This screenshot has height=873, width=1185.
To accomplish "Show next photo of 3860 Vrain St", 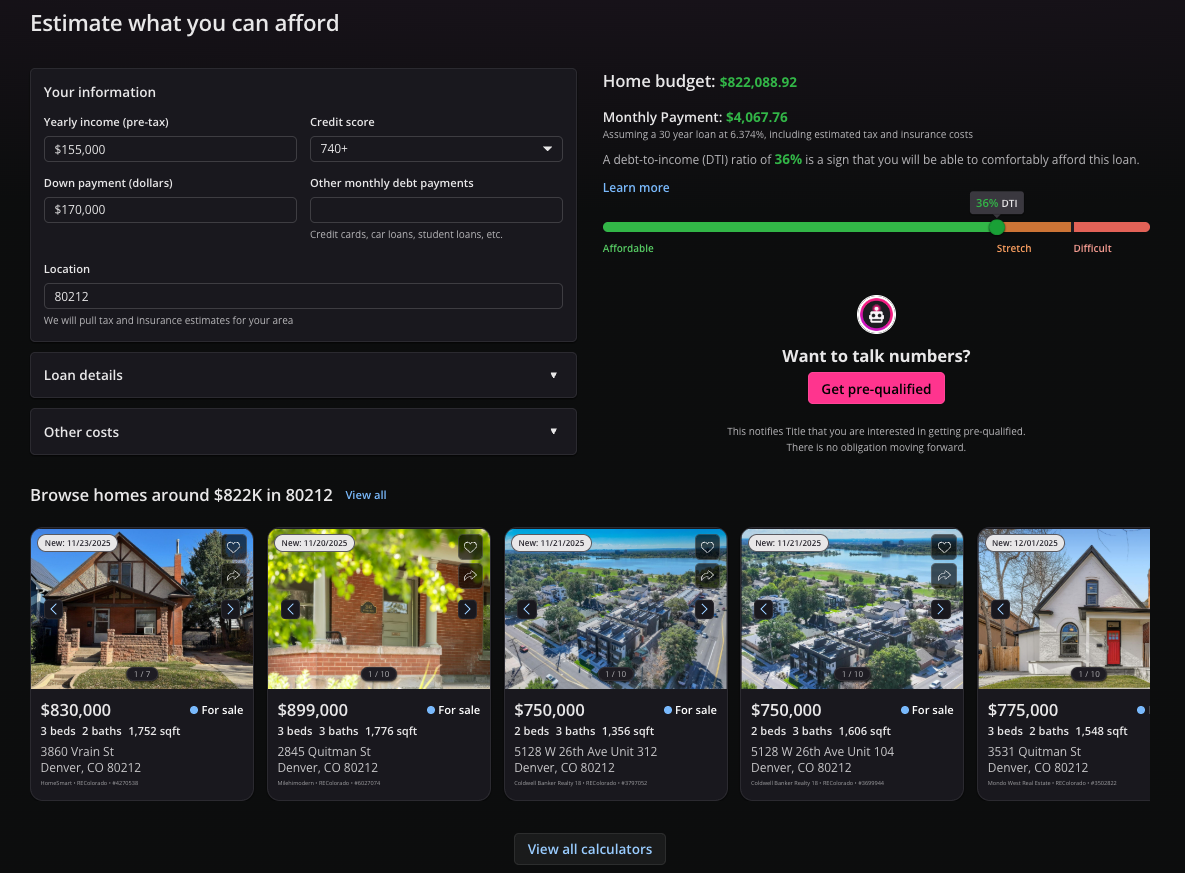I will (x=231, y=609).
